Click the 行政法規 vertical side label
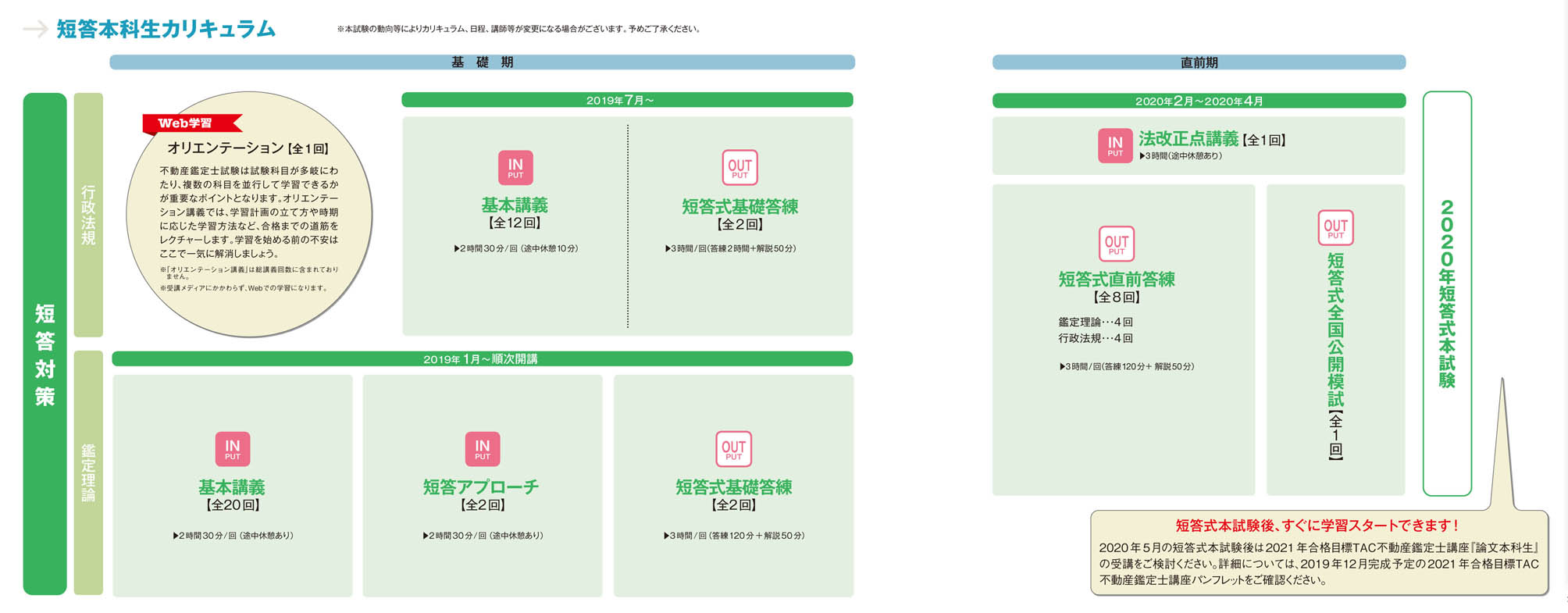1568x613 pixels. pos(88,215)
